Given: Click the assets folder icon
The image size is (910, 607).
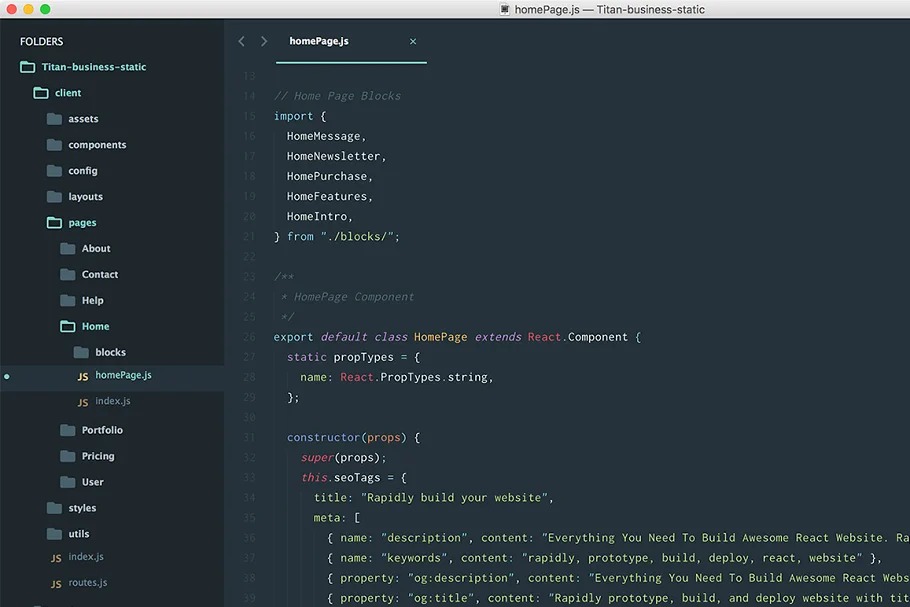Looking at the screenshot, I should 54,119.
